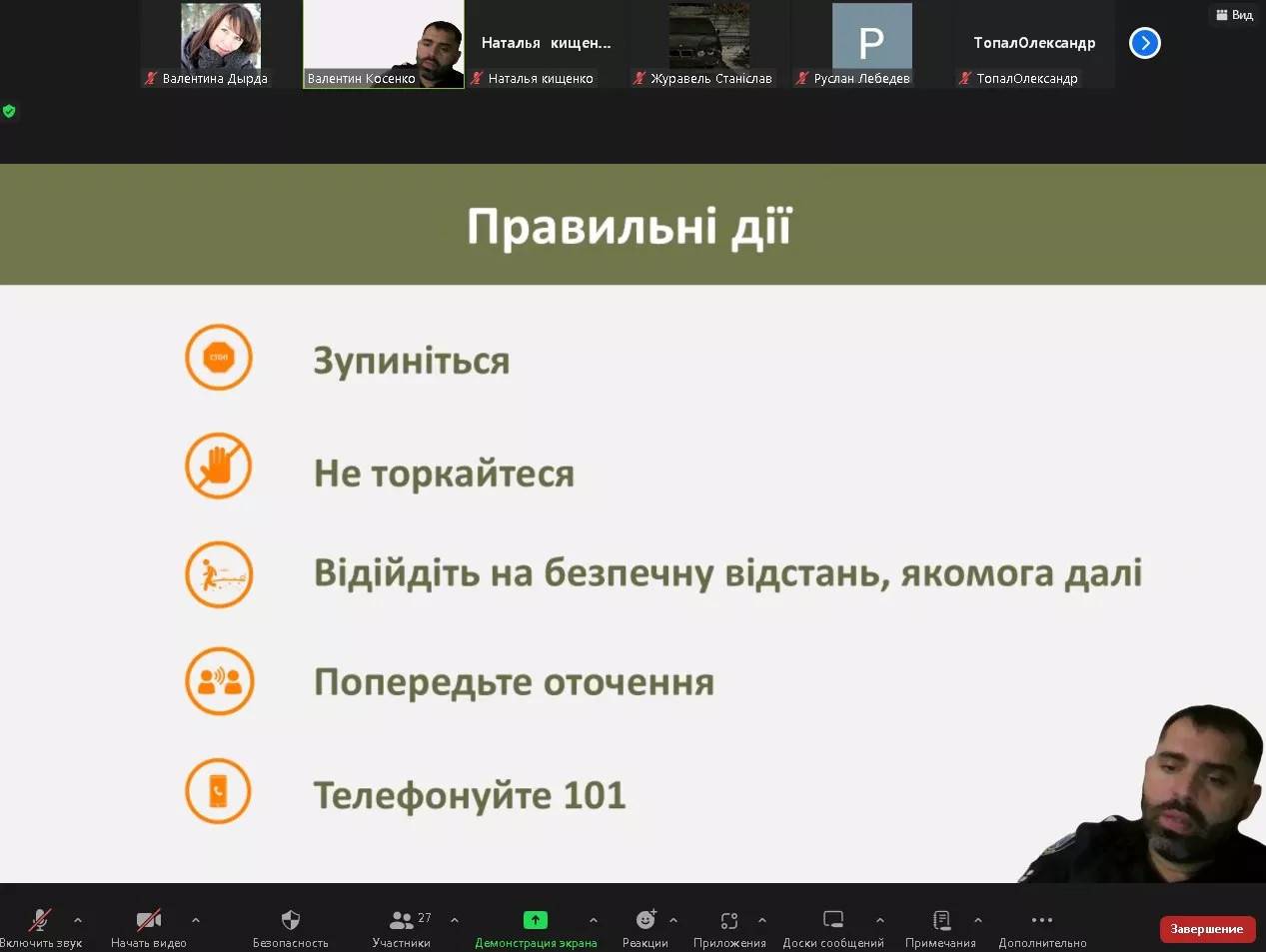Expand the screen share options arrow
This screenshot has width=1266, height=952.
pos(594,920)
